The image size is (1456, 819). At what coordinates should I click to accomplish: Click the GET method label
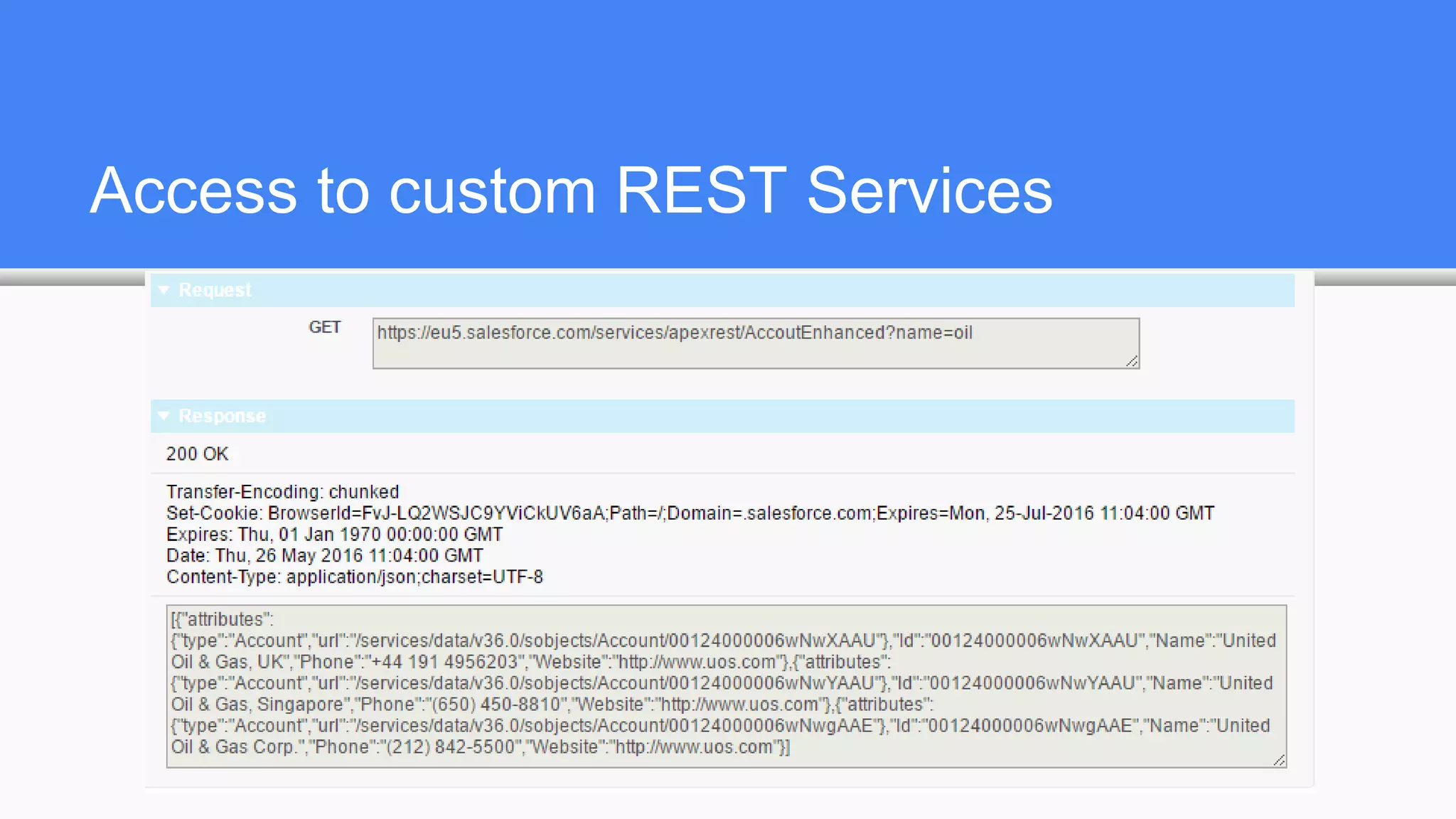click(x=325, y=327)
